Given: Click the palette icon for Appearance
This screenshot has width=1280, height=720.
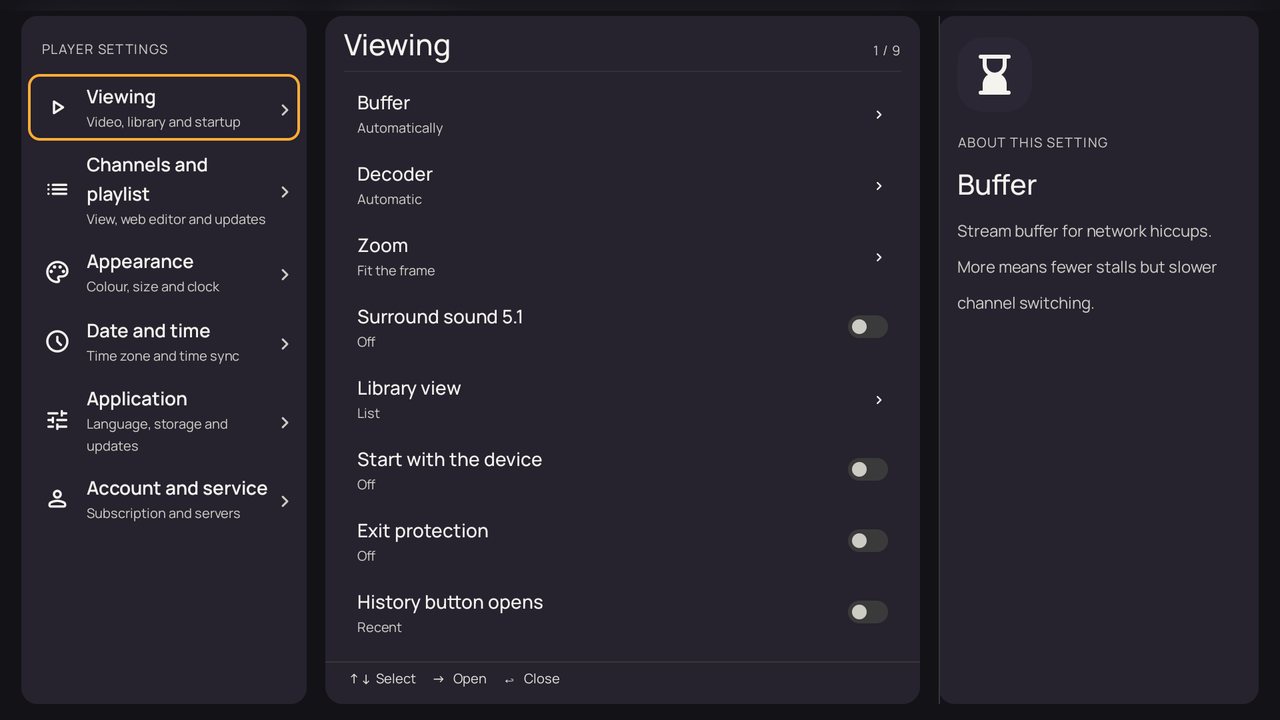Looking at the screenshot, I should (58, 272).
